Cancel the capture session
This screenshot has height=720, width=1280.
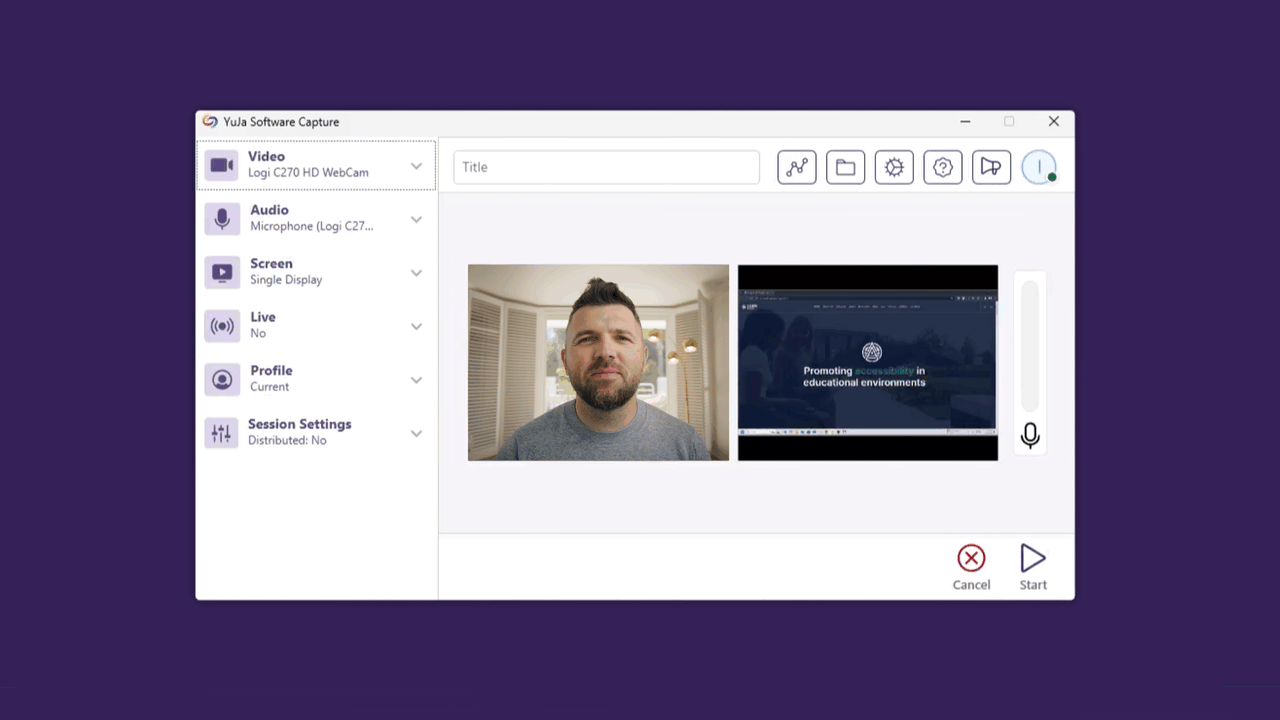(x=971, y=565)
